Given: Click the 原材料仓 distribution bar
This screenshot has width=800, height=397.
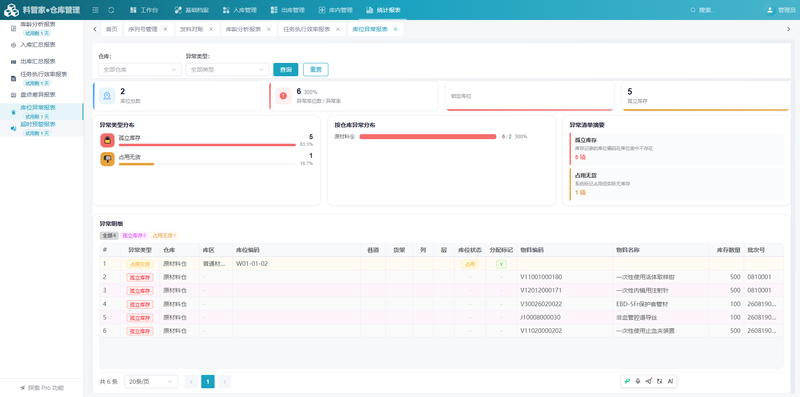Looking at the screenshot, I should coord(428,136).
